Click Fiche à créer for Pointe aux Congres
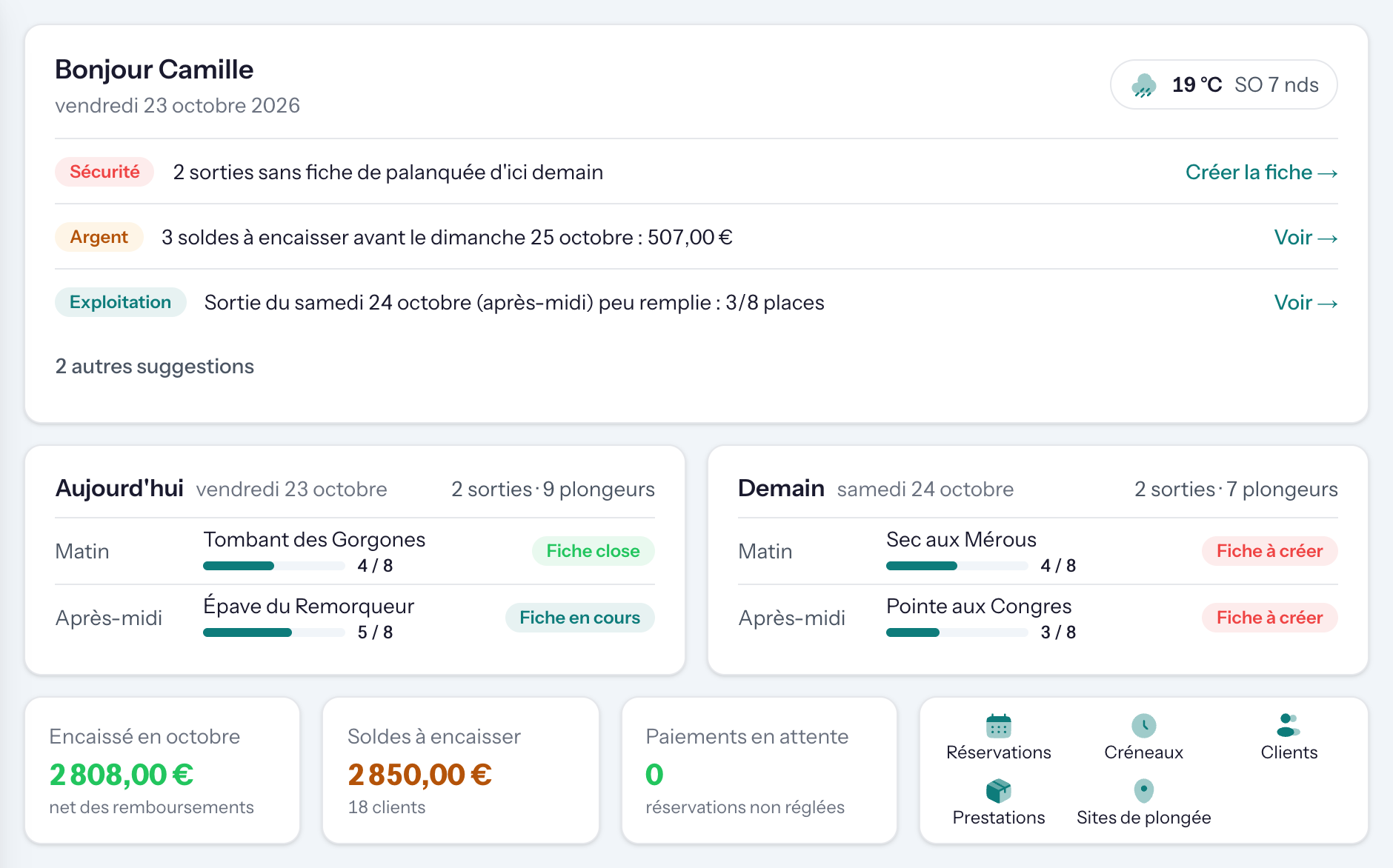1393x868 pixels. tap(1269, 618)
